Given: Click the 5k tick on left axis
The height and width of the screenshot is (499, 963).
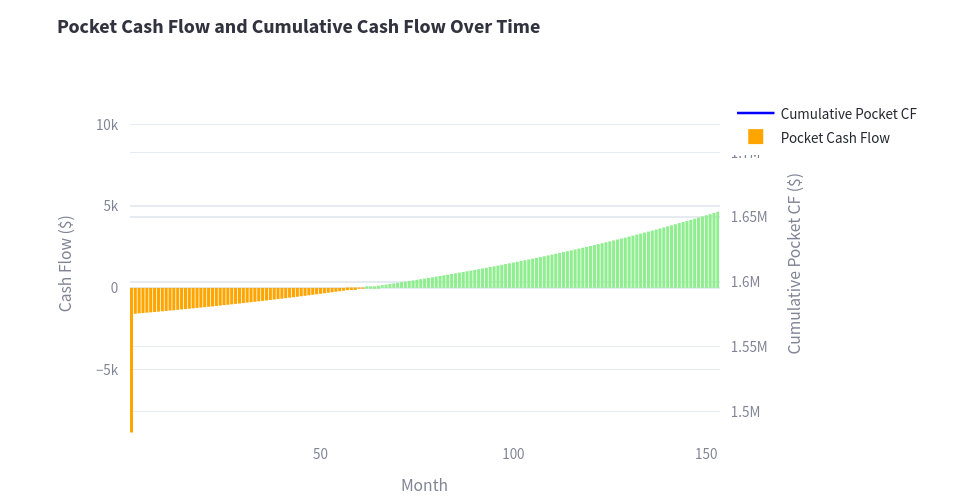Looking at the screenshot, I should tap(111, 206).
